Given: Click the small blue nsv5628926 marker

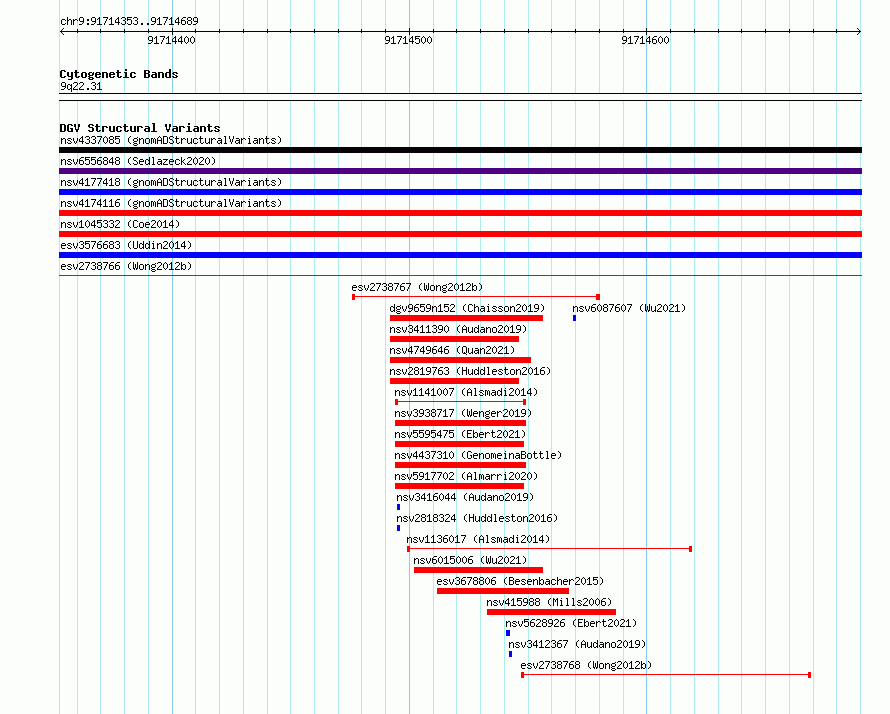Looking at the screenshot, I should click(x=508, y=633).
